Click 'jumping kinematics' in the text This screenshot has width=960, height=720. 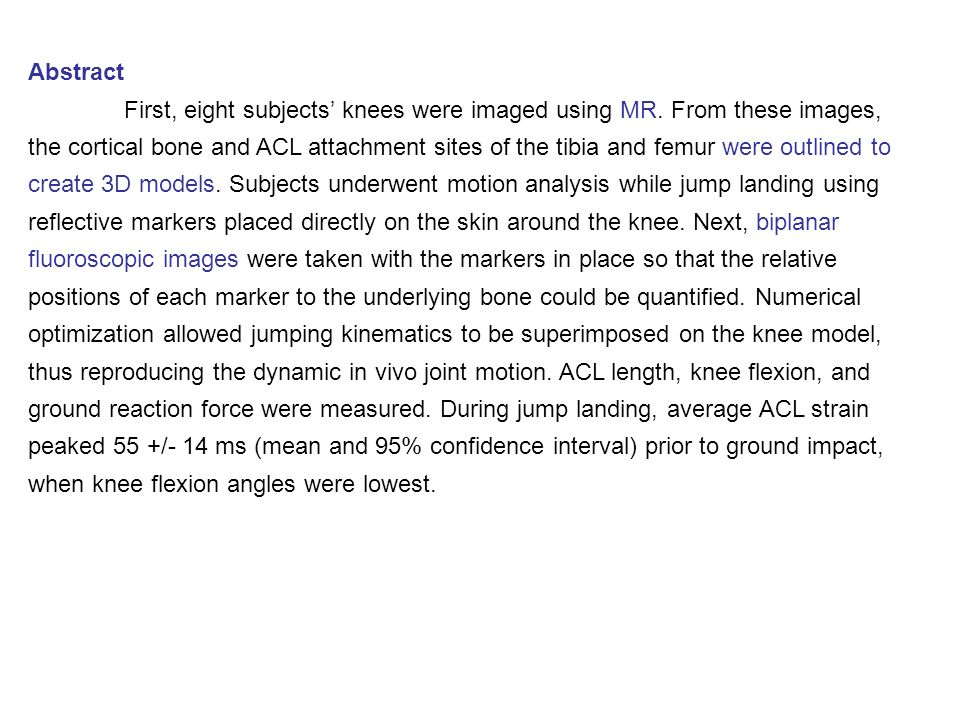tap(351, 334)
